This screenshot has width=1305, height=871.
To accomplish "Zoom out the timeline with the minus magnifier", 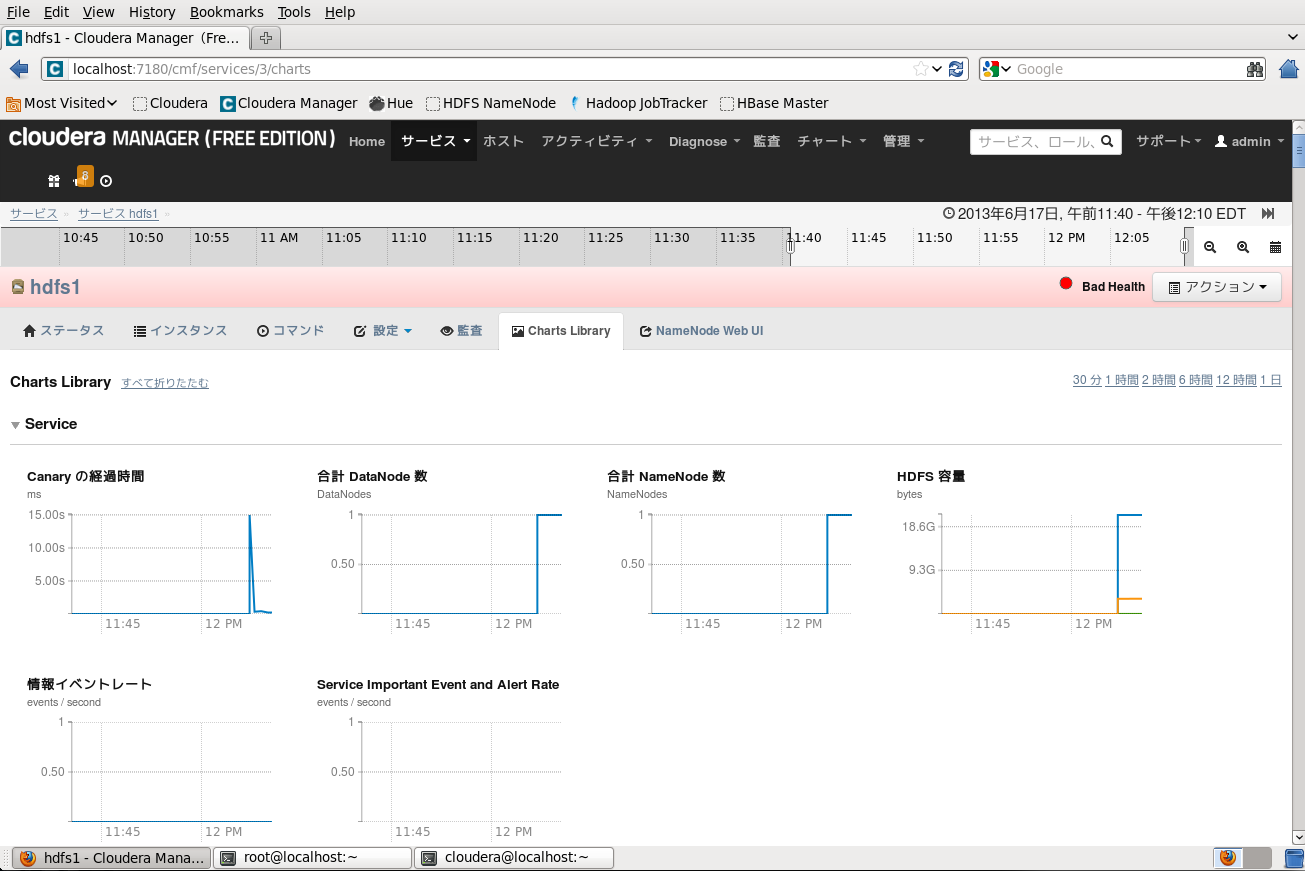I will [1210, 247].
